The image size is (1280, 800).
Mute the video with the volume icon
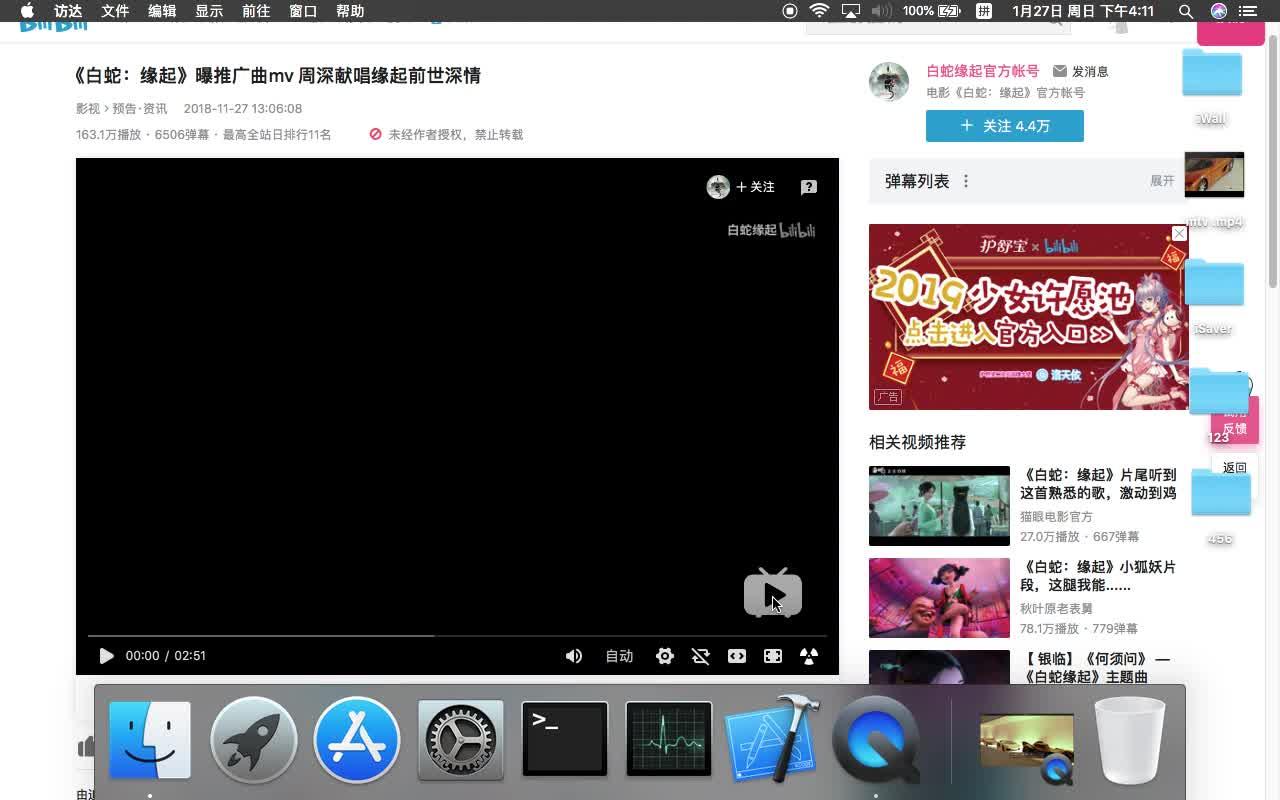coord(574,656)
